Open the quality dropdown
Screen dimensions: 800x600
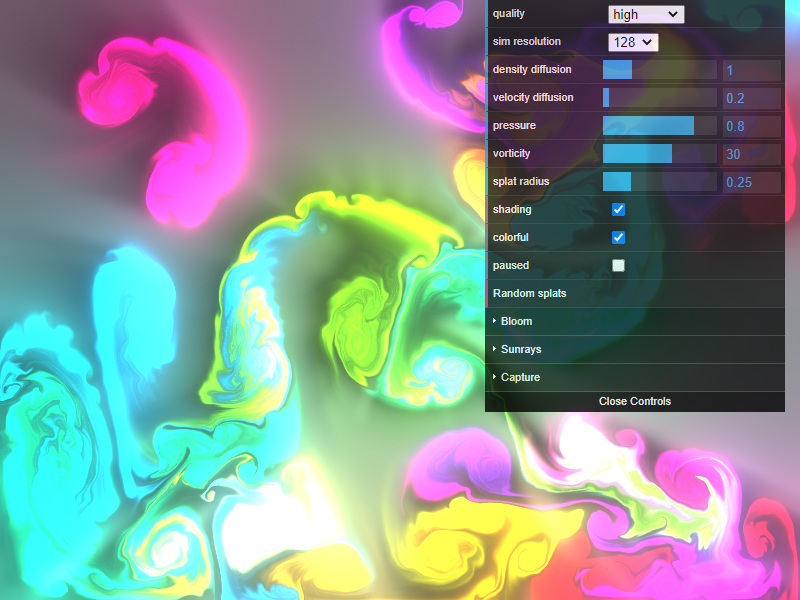(x=646, y=14)
